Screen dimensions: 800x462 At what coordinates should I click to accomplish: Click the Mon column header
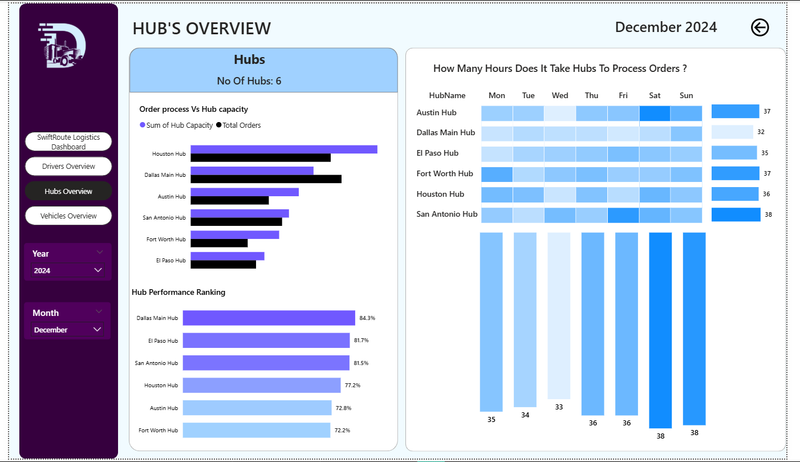[x=496, y=95]
